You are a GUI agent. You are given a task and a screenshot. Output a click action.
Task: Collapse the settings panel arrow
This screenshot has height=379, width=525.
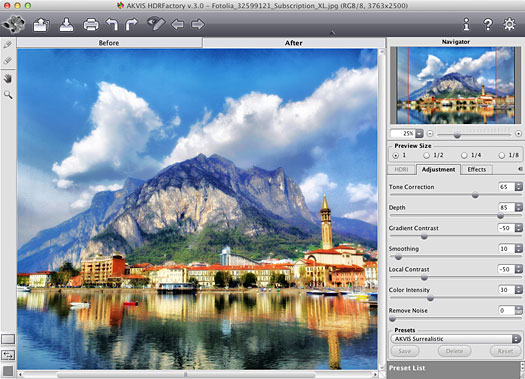point(520,169)
